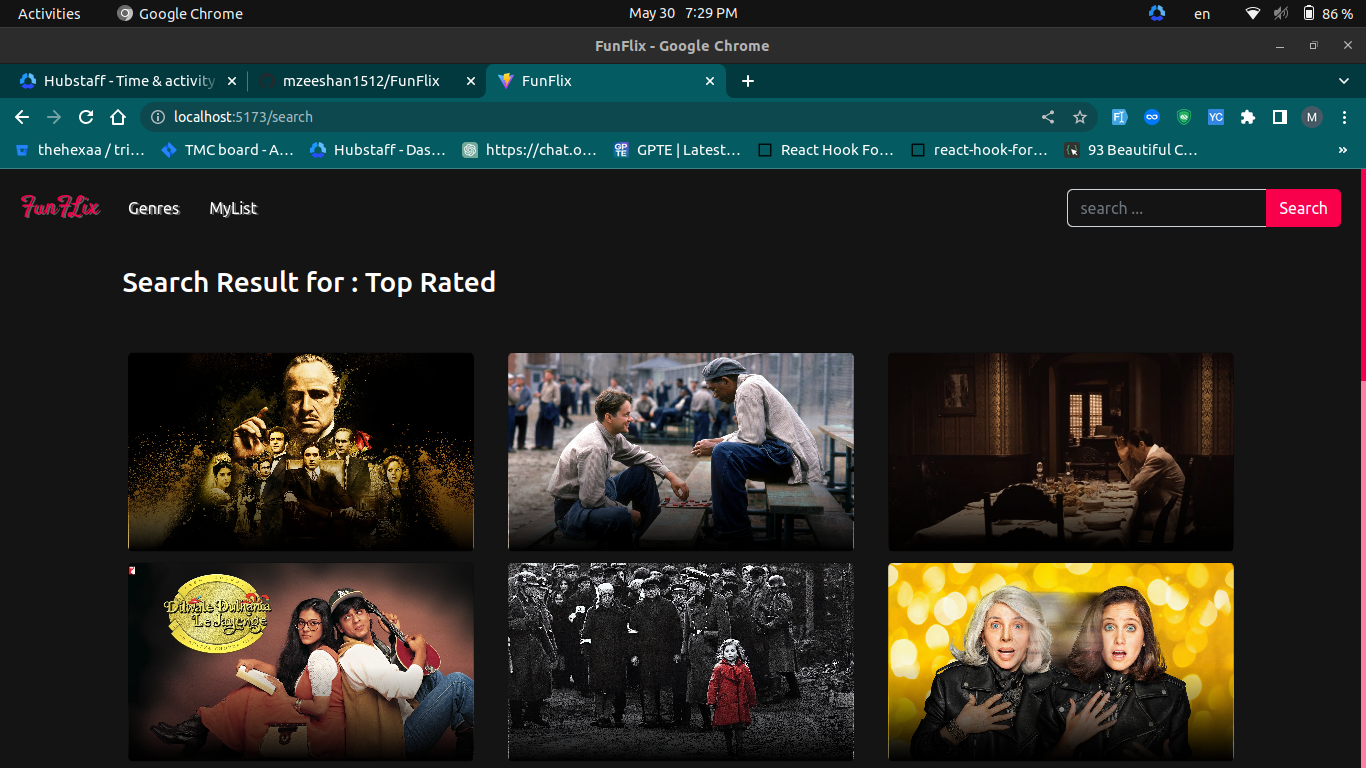The width and height of the screenshot is (1366, 768).
Task: Open Chrome three-dot menu
Action: pyautogui.click(x=1344, y=117)
